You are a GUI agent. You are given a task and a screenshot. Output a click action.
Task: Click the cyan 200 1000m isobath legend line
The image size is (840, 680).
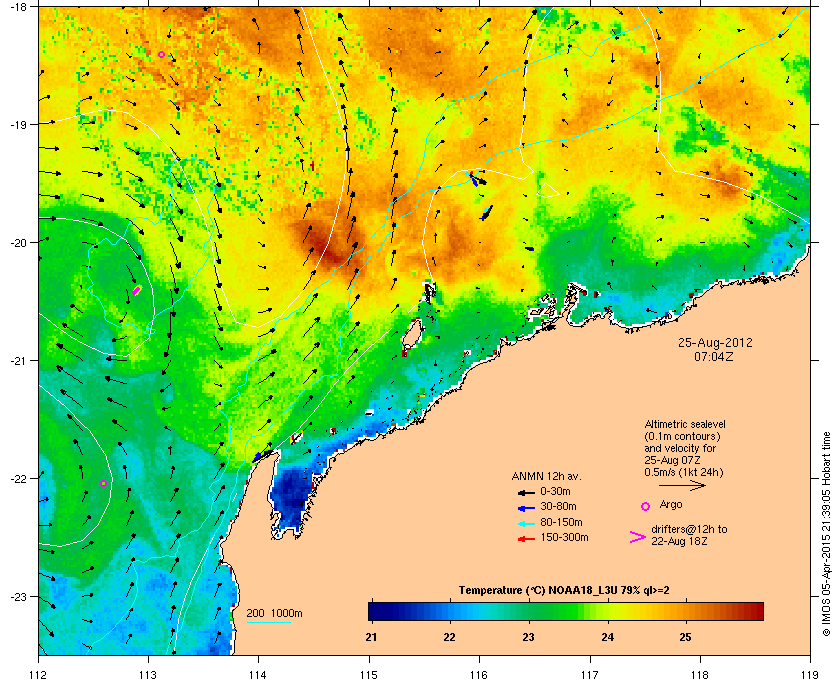click(269, 622)
